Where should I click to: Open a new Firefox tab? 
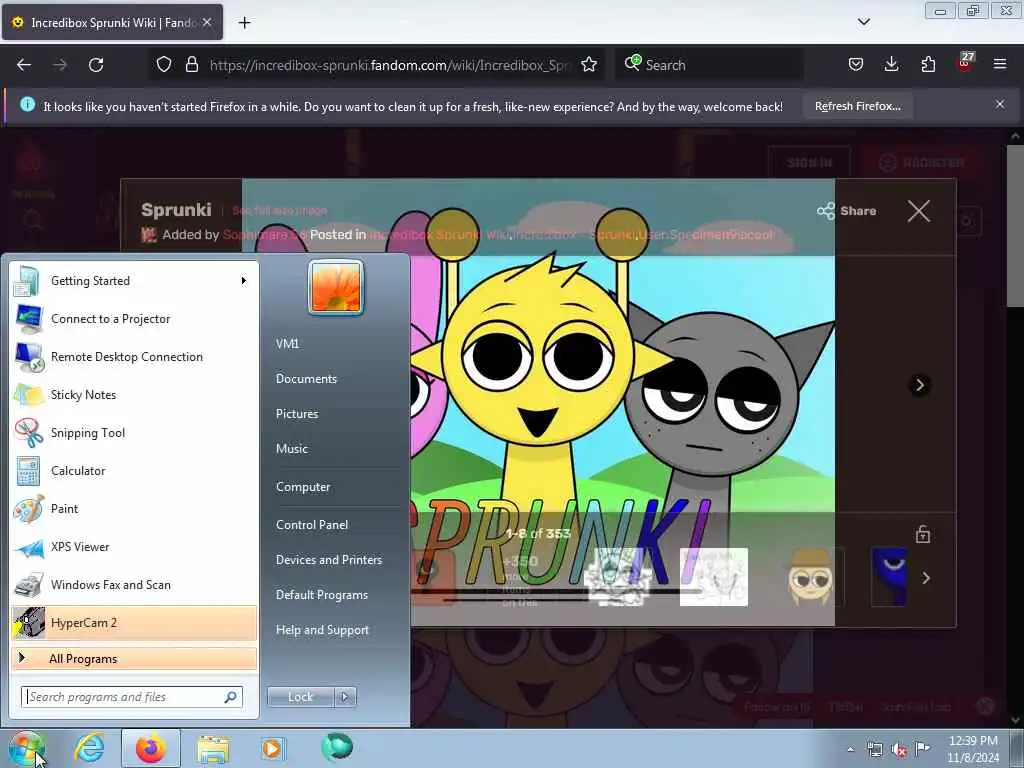[x=244, y=23]
